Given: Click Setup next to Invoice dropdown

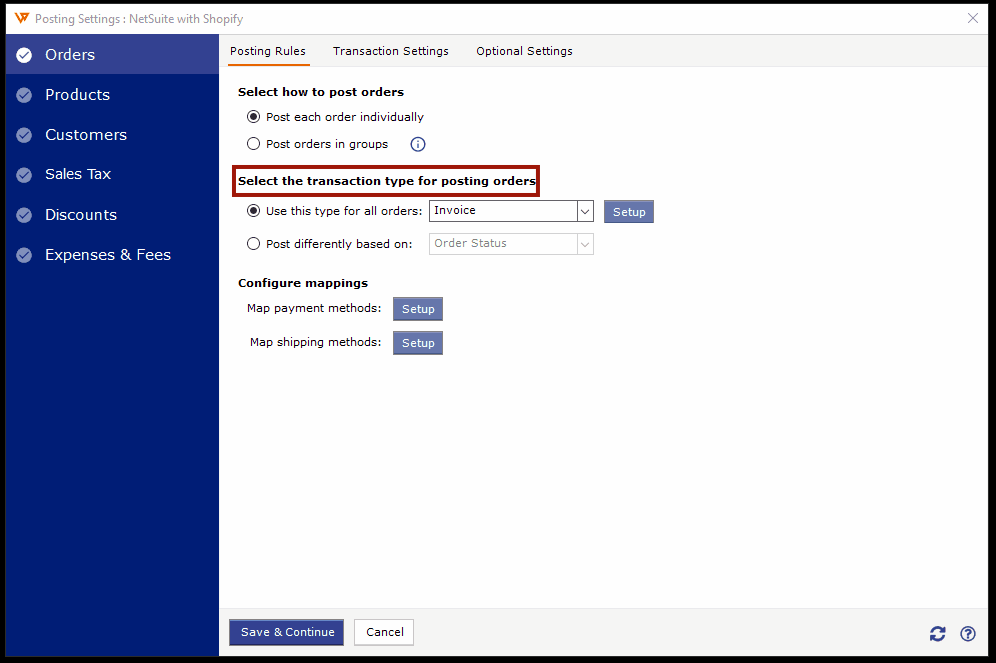Looking at the screenshot, I should tap(629, 212).
